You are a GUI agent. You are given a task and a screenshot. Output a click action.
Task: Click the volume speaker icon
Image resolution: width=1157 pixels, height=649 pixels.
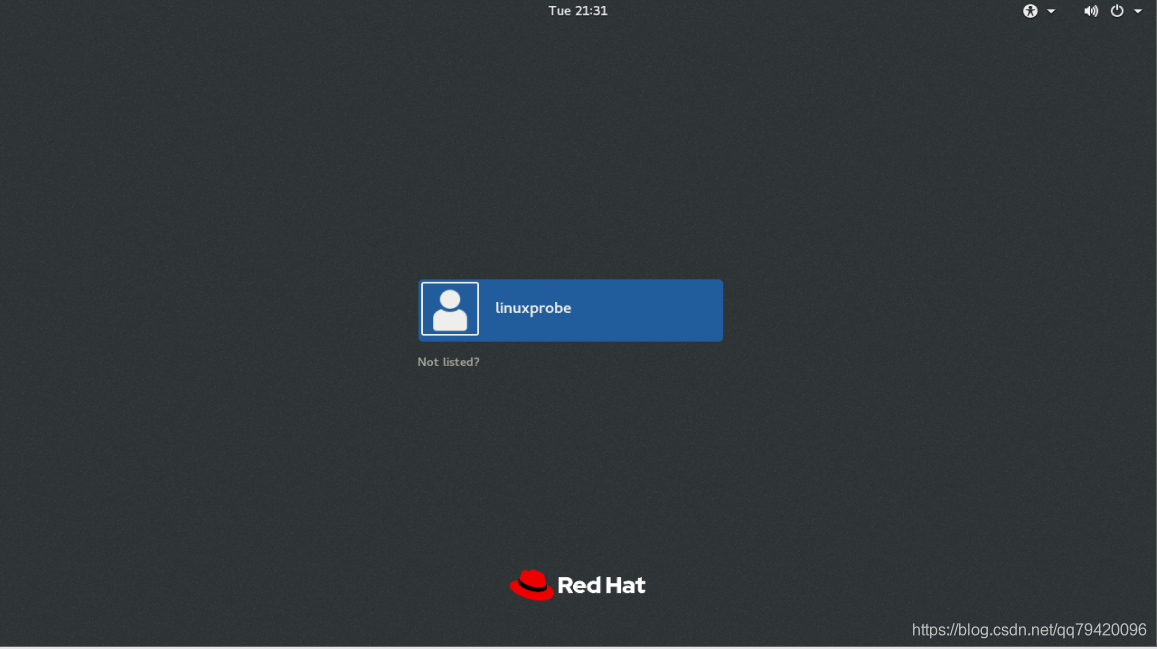(x=1091, y=11)
